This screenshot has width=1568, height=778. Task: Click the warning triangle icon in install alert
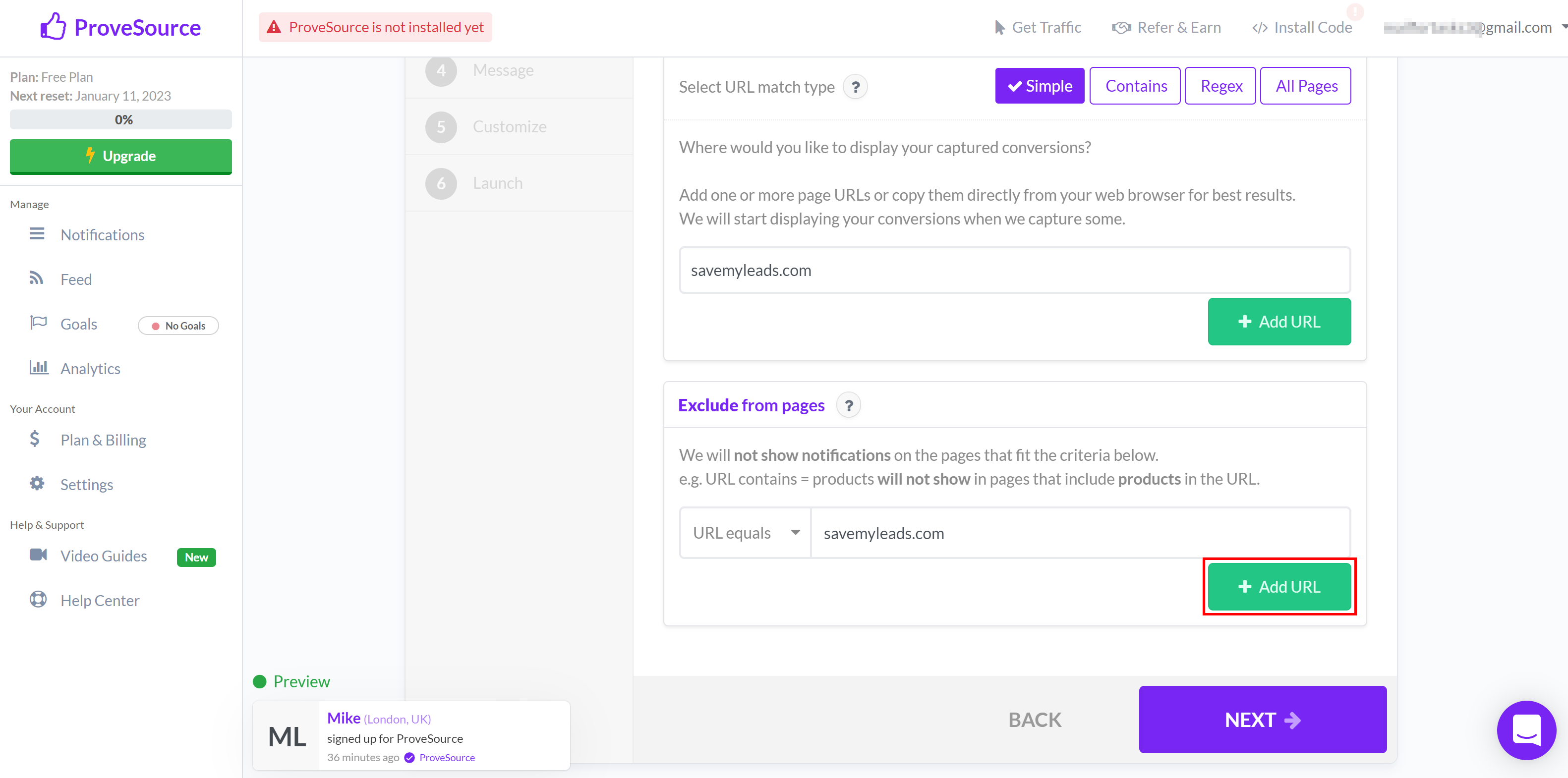274,27
